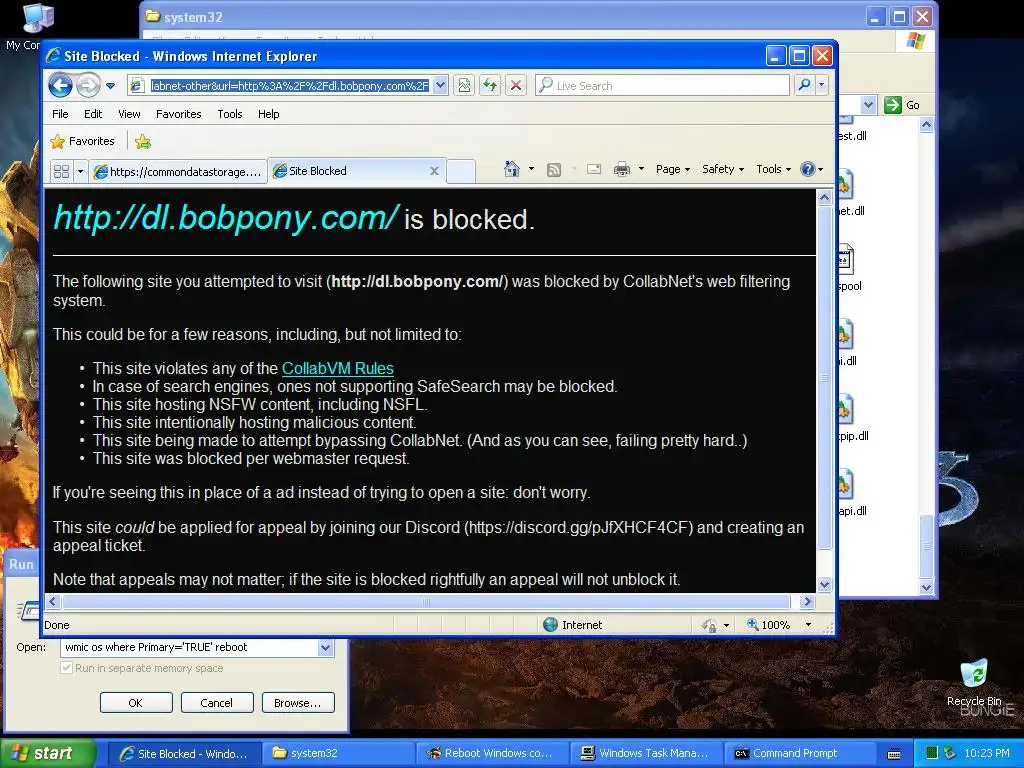Open the Edit menu

point(93,114)
